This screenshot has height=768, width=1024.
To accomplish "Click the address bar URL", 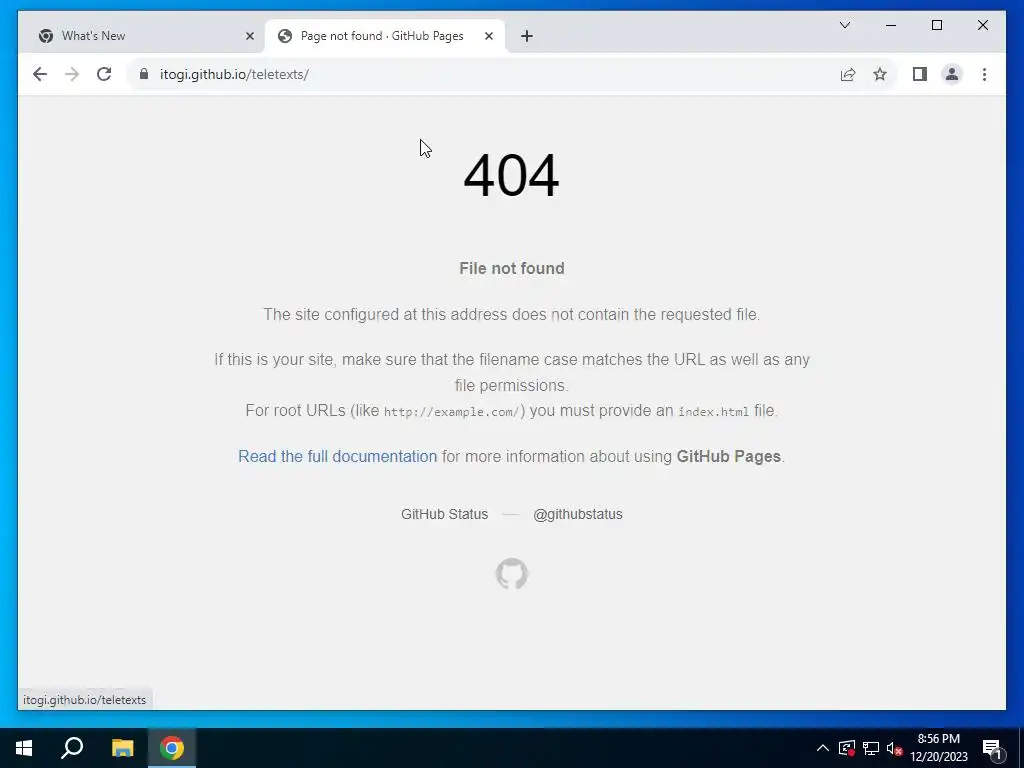I will click(x=234, y=74).
